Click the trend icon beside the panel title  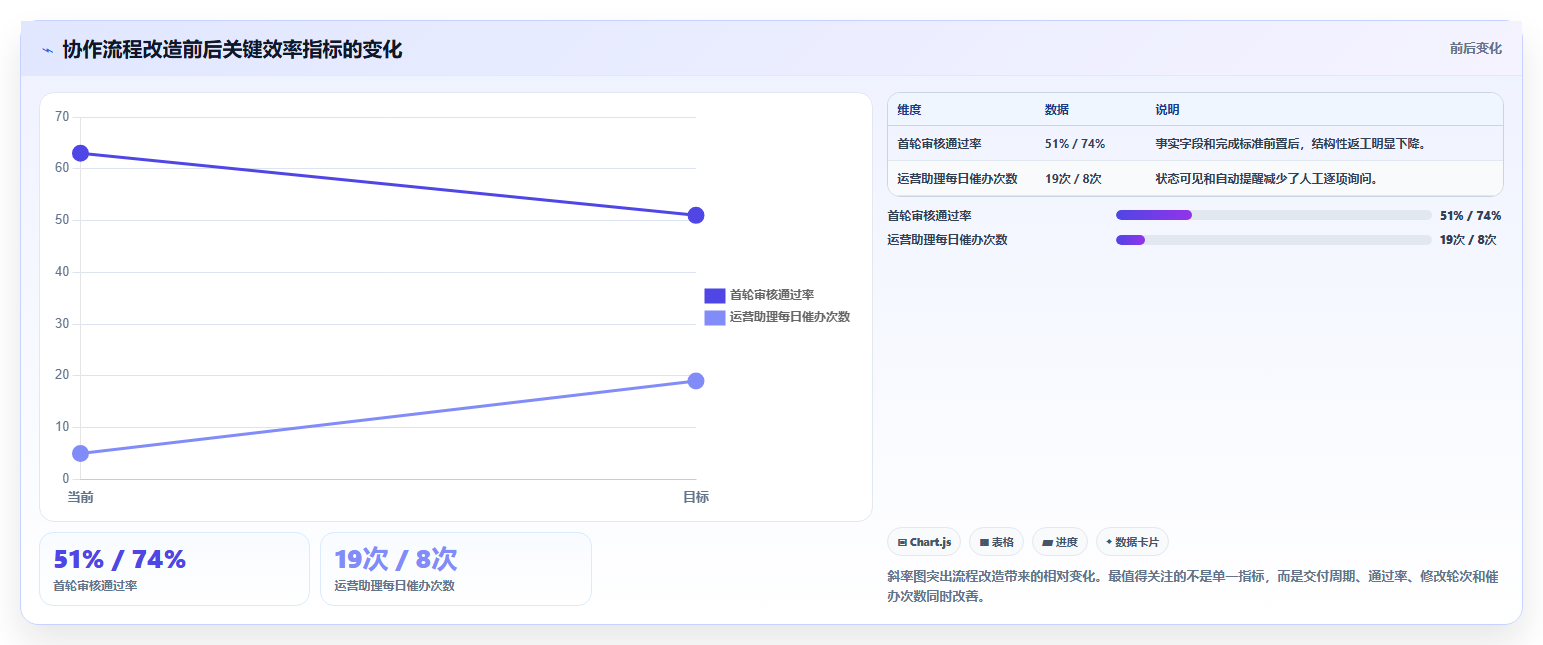47,50
